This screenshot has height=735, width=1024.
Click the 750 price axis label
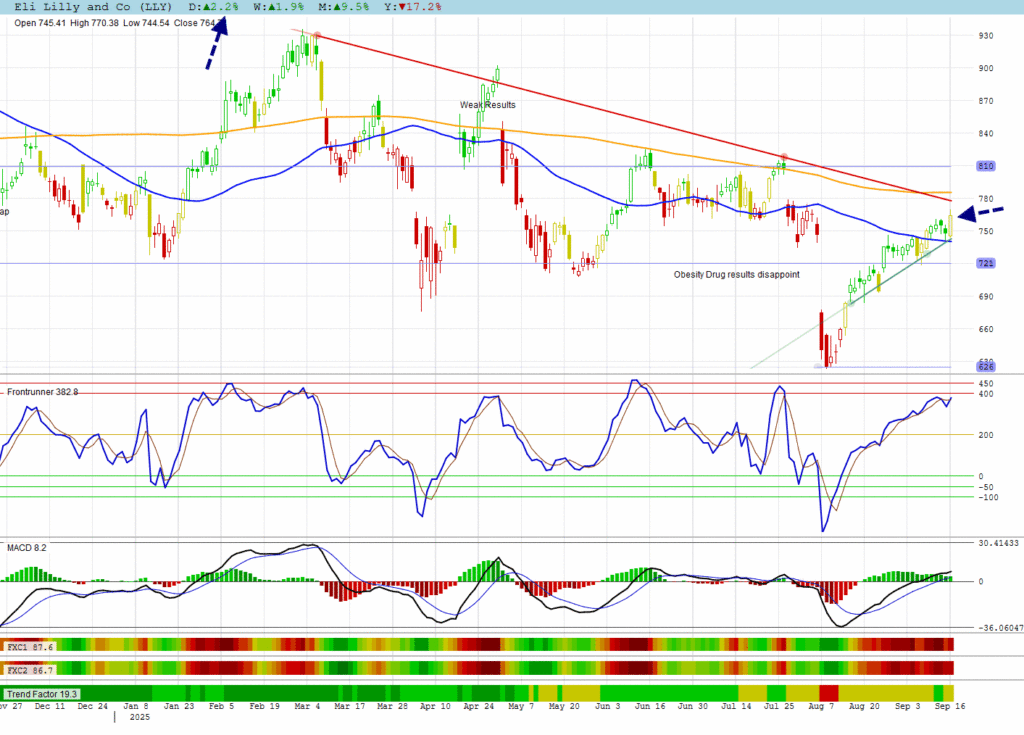coord(985,231)
